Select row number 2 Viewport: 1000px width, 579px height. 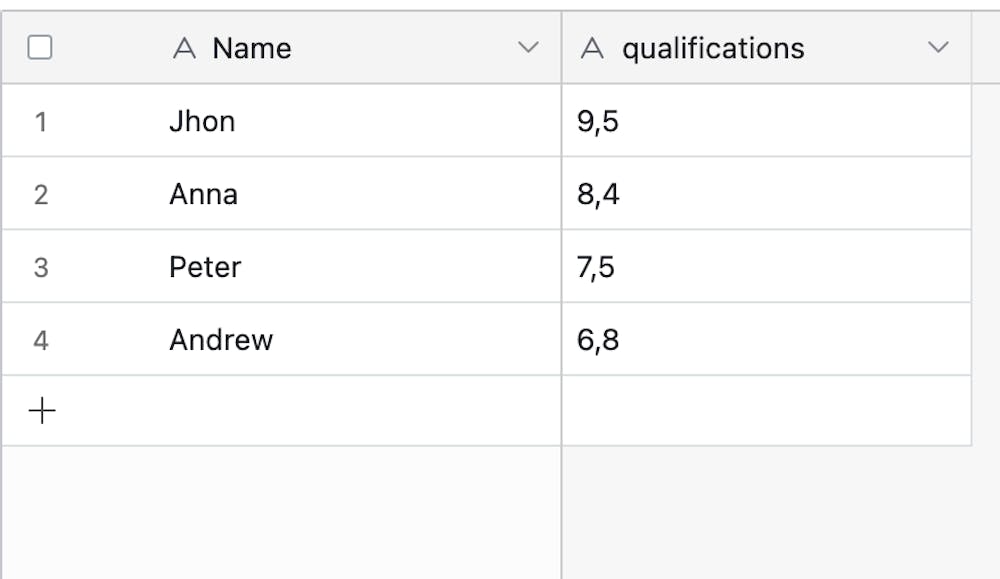[41, 194]
